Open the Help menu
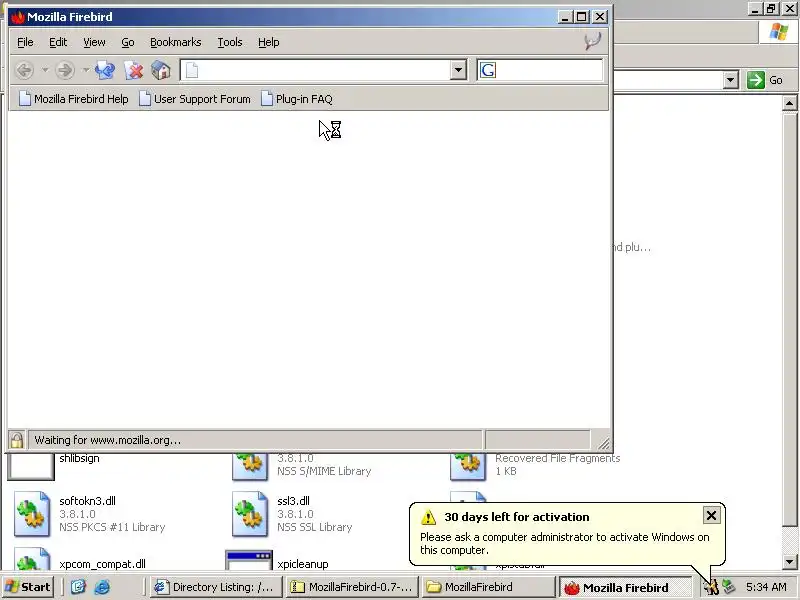 268,42
